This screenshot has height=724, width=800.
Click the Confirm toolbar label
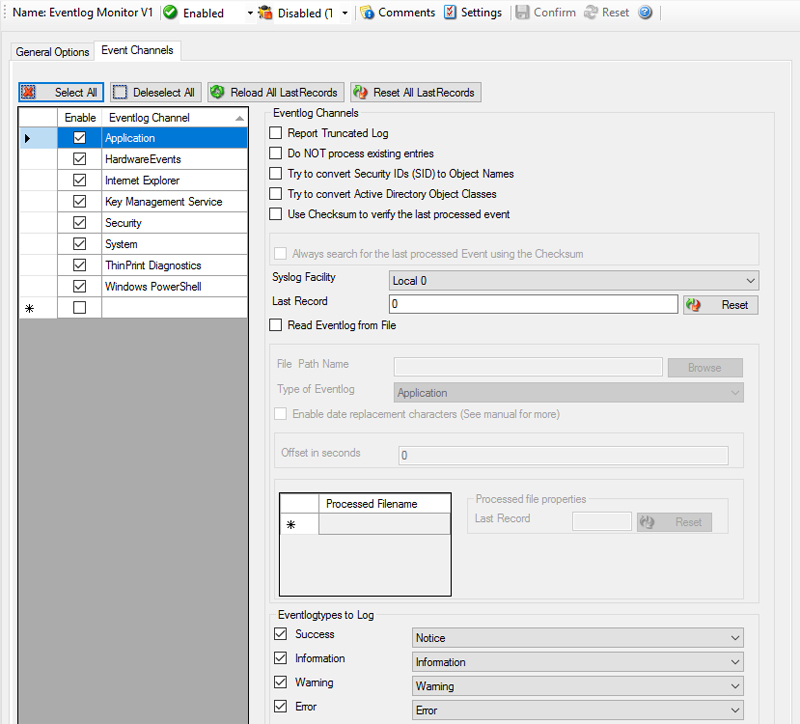click(555, 12)
